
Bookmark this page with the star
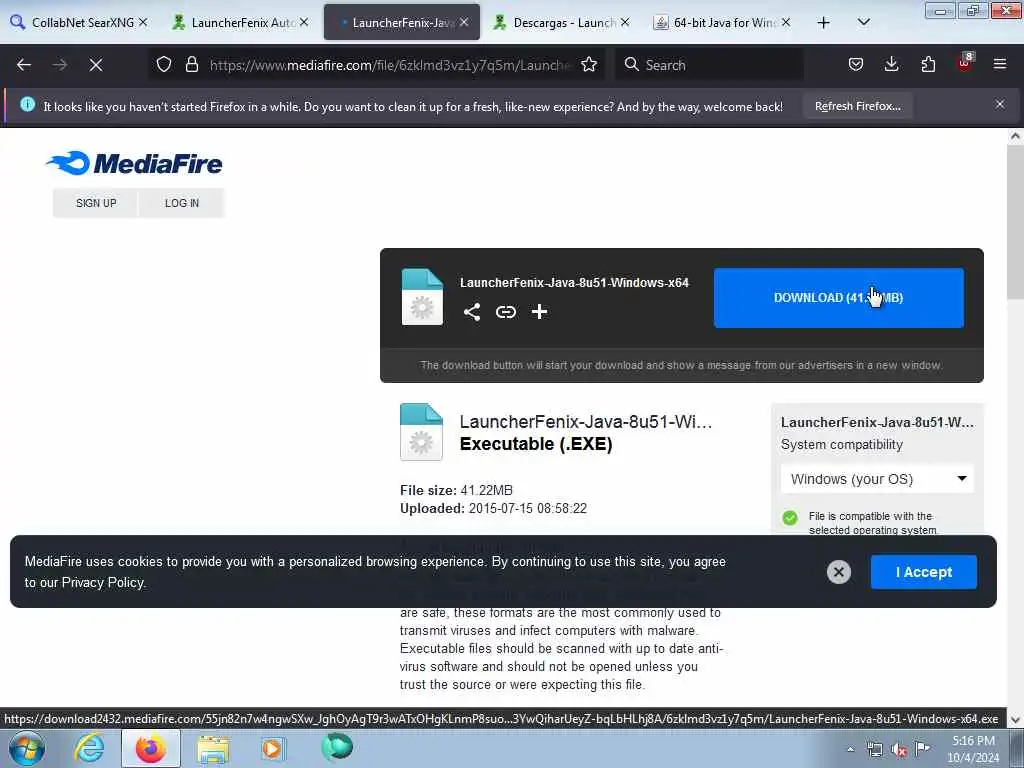[589, 64]
